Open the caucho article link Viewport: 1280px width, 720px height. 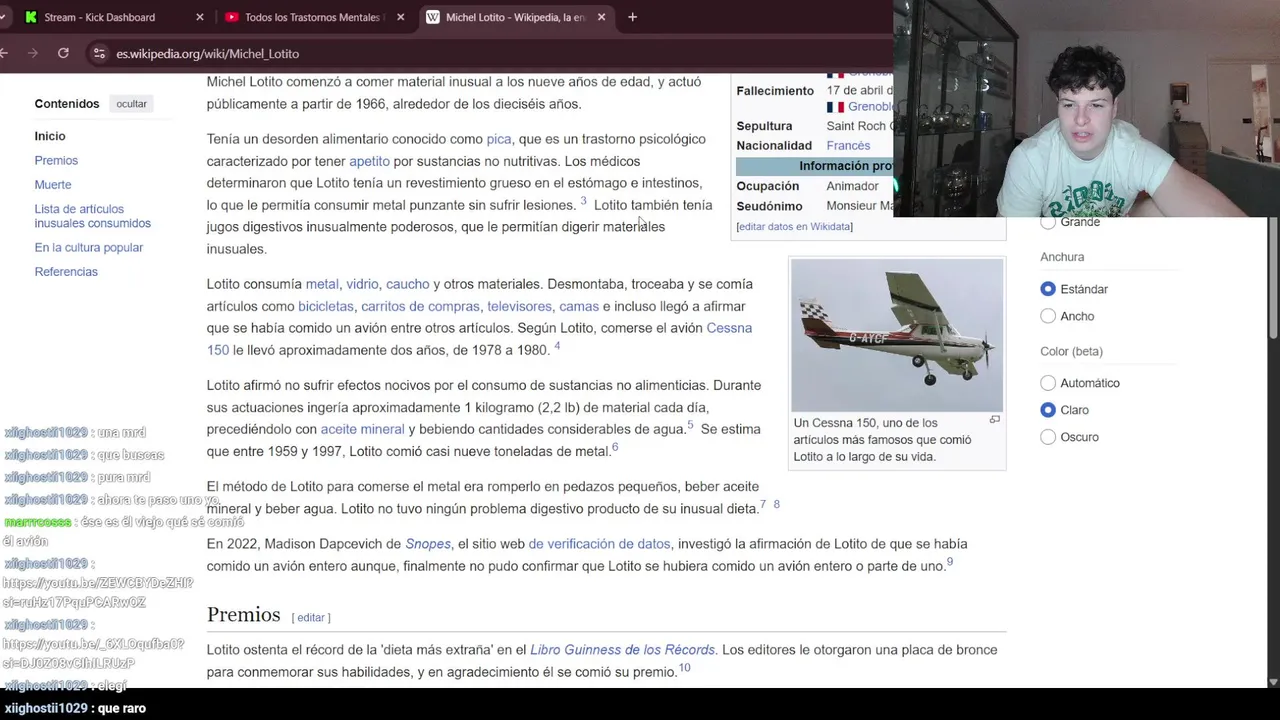click(407, 284)
